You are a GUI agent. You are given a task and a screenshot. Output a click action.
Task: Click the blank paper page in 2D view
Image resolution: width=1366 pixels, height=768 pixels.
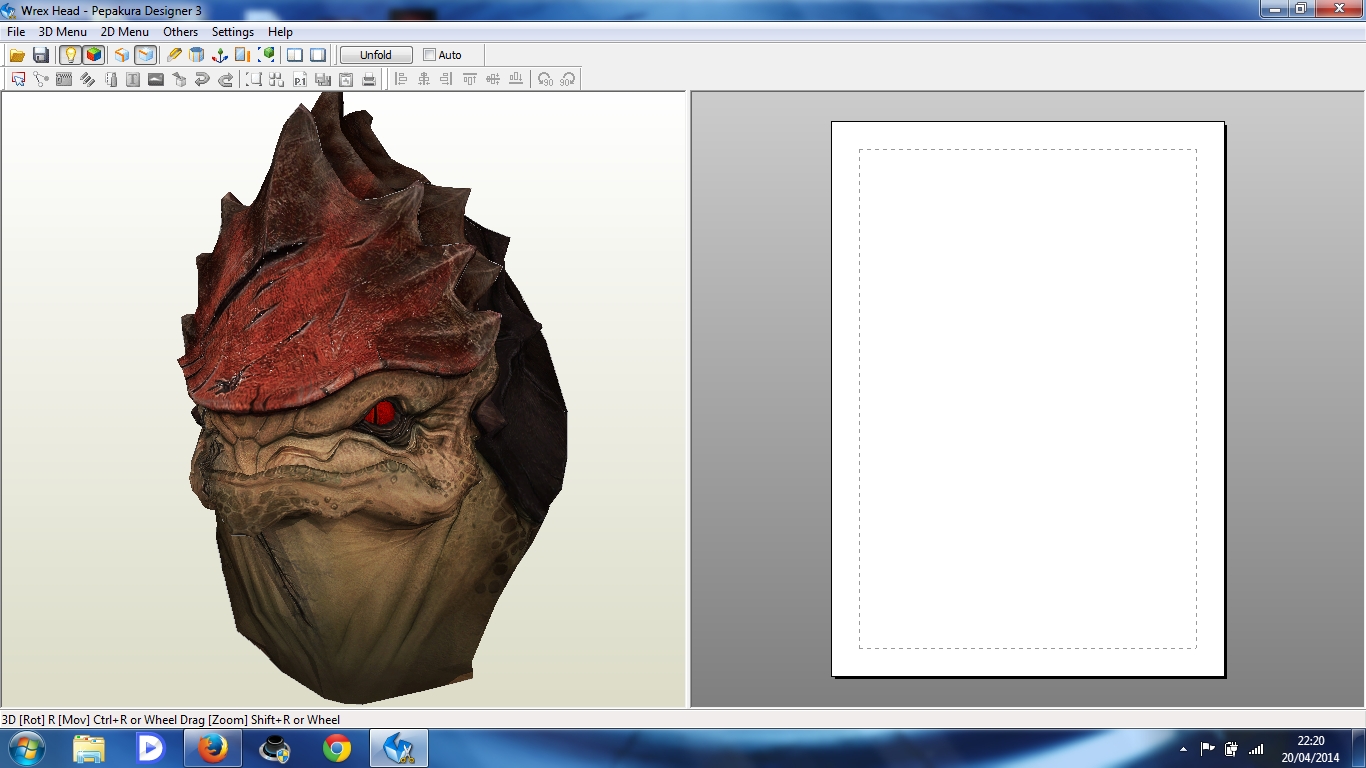coord(1028,399)
